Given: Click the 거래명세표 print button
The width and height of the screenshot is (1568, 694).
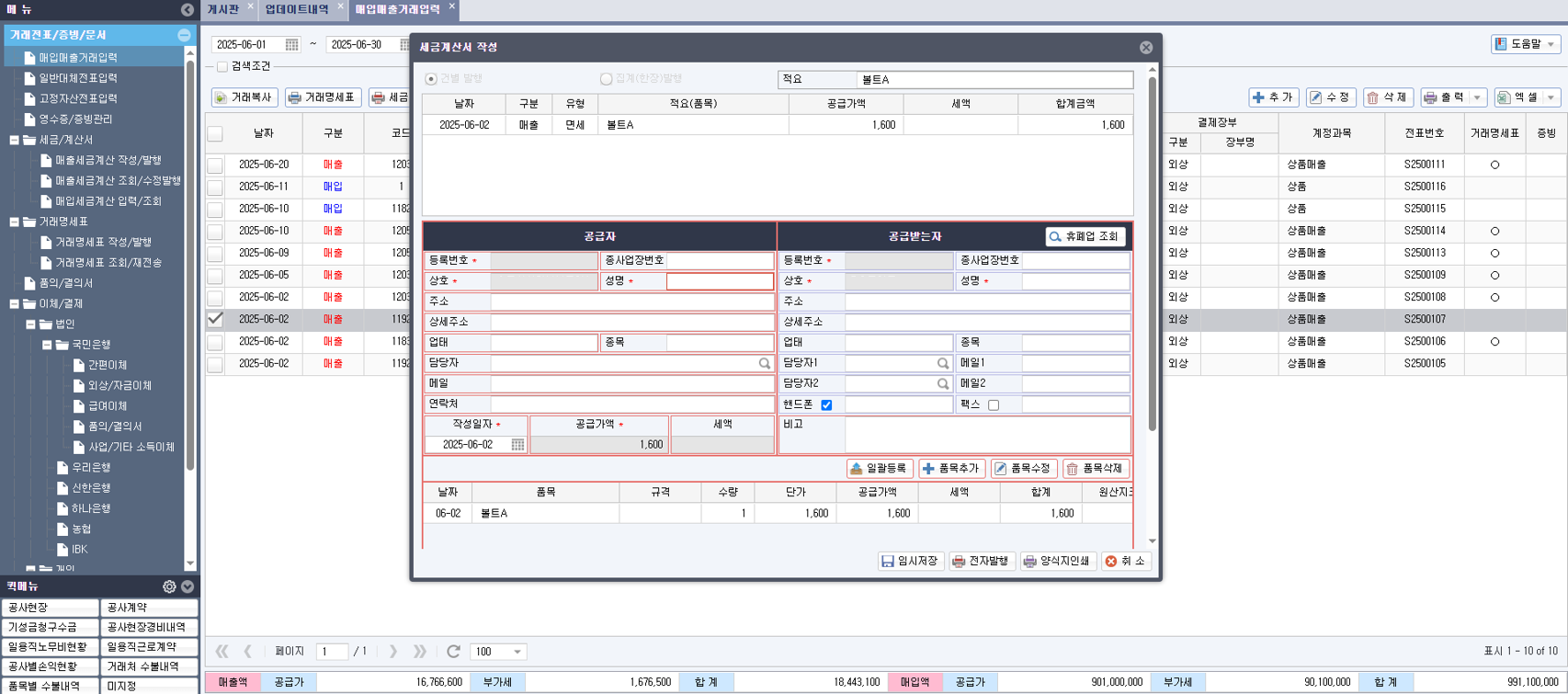Looking at the screenshot, I should pos(323,97).
